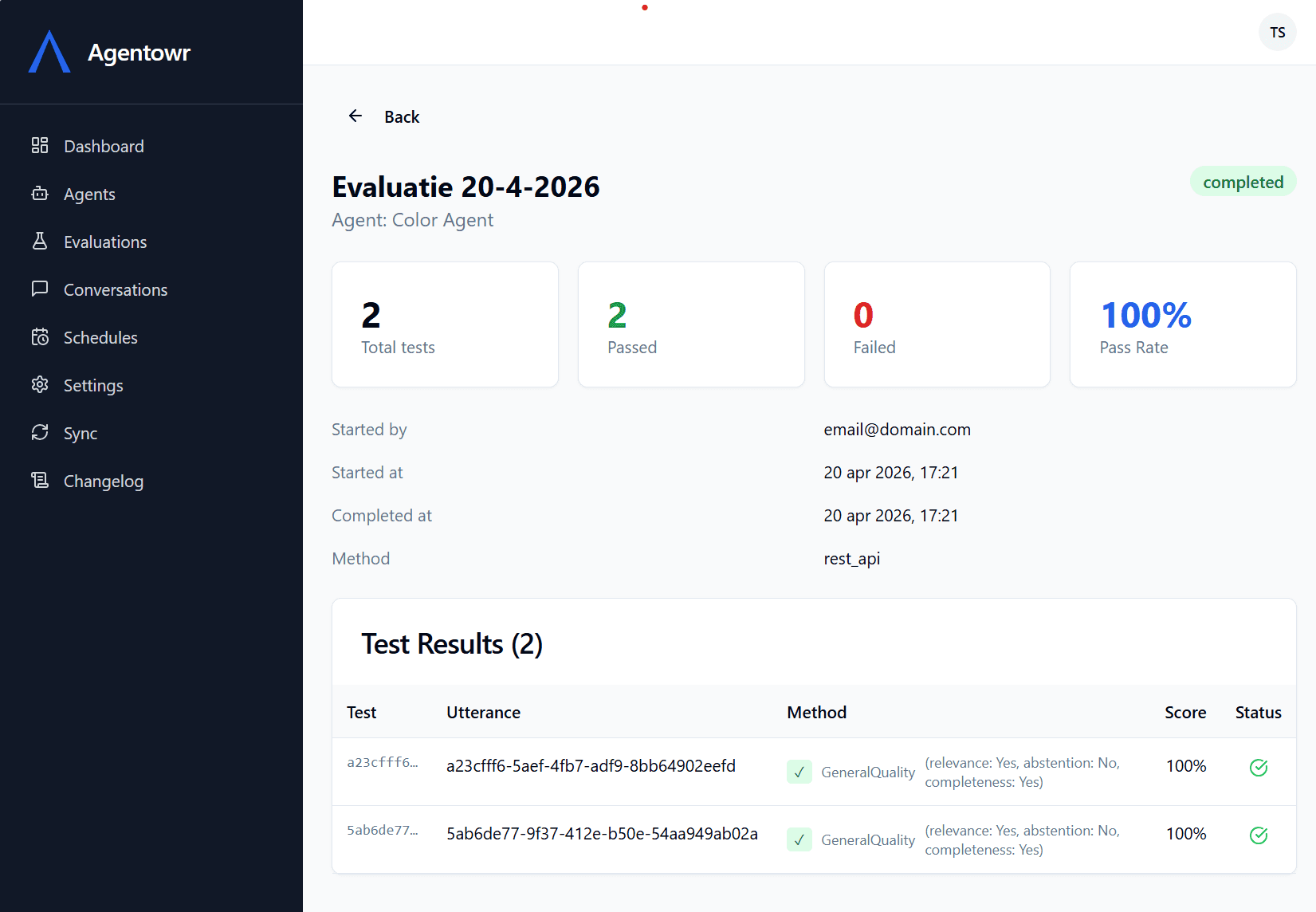
Task: Click the Test Results (2) heading
Action: tap(452, 644)
